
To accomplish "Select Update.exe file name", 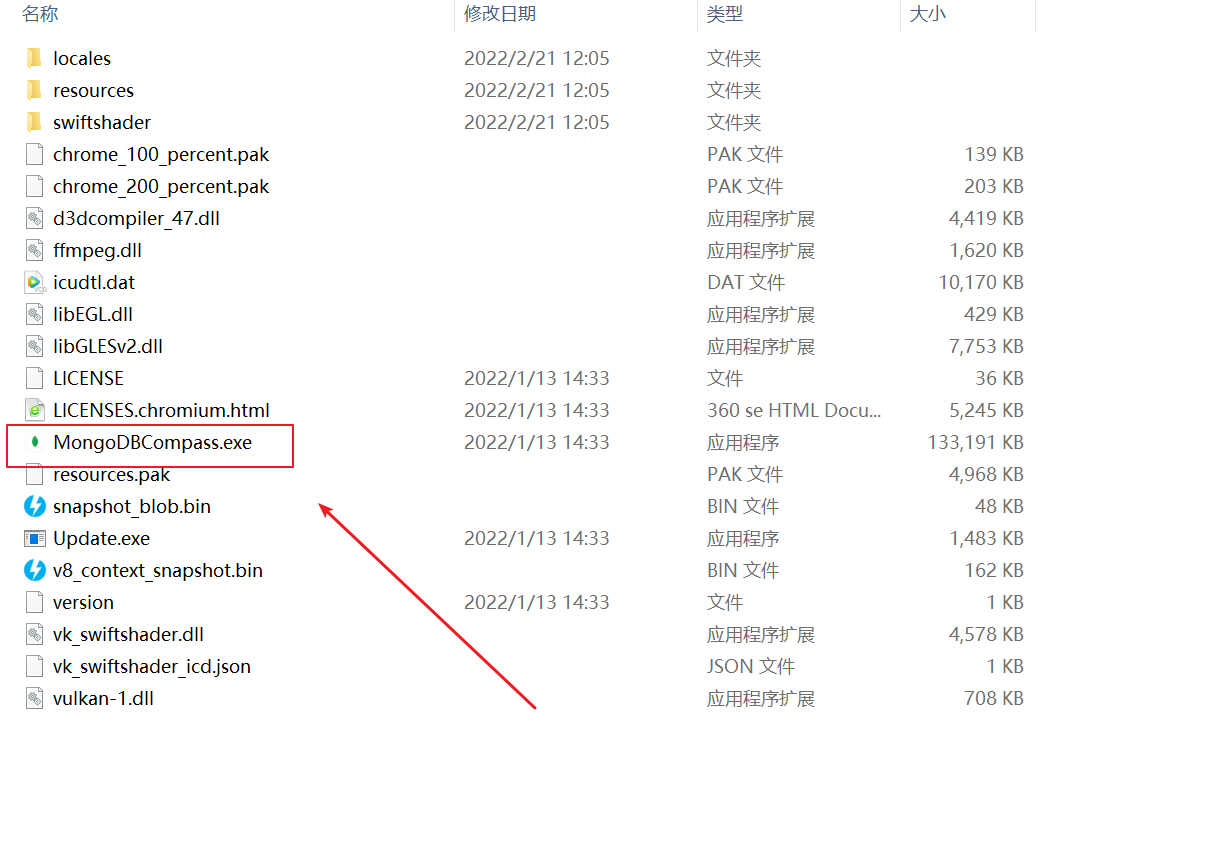I will pyautogui.click(x=101, y=538).
